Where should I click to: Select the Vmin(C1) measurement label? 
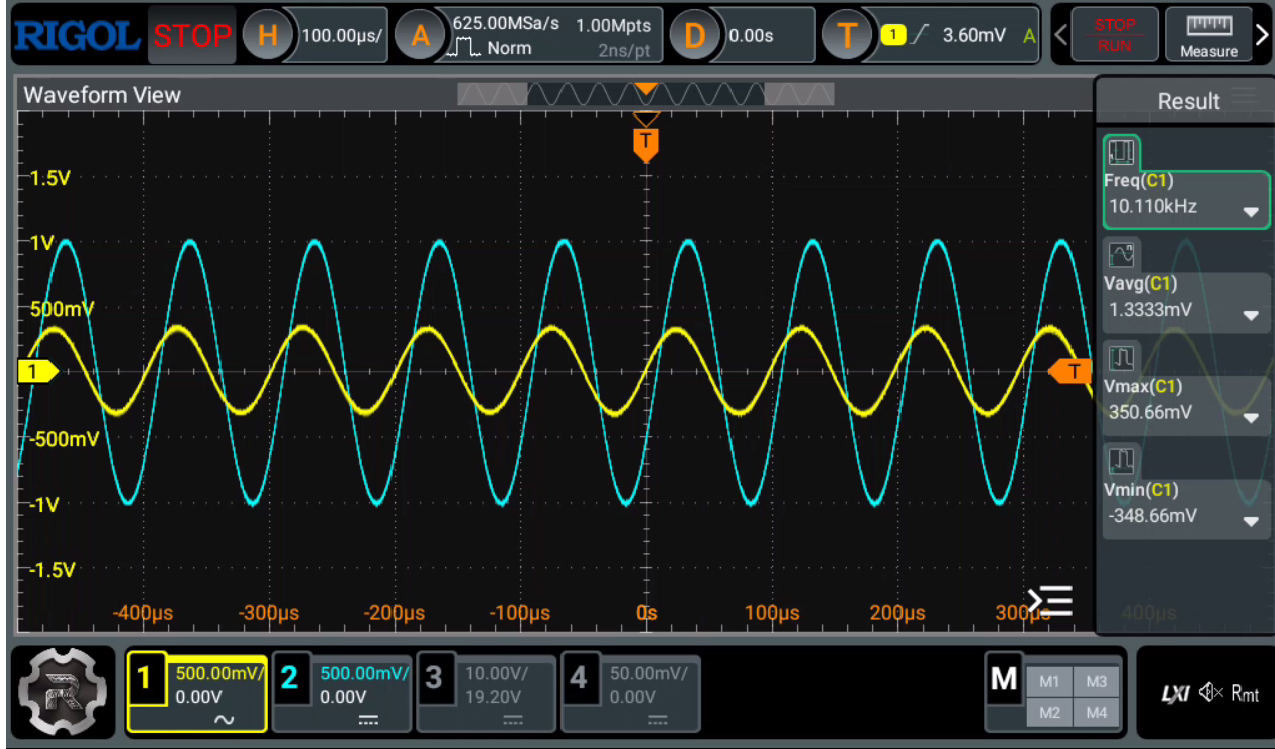pyautogui.click(x=1141, y=490)
